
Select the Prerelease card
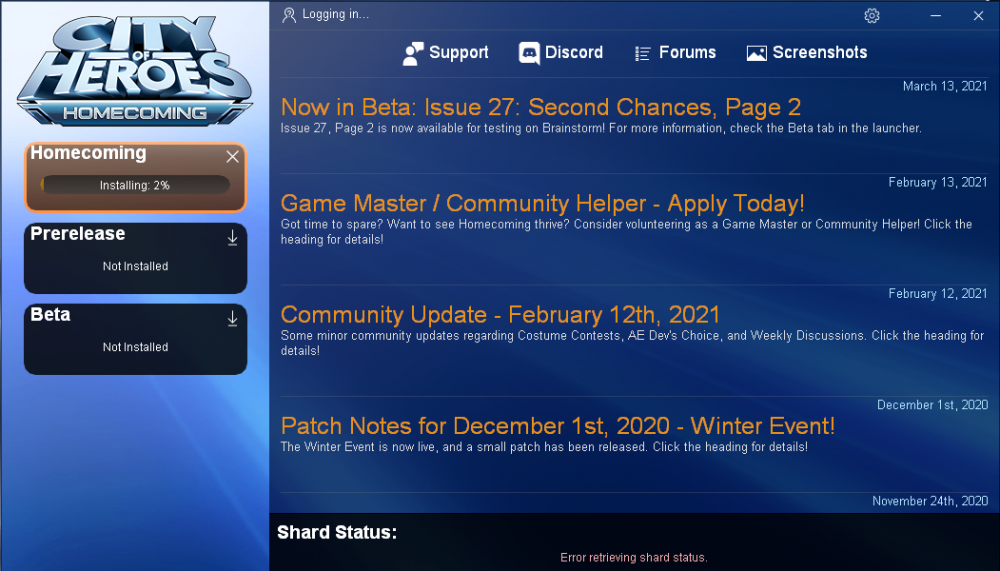pos(135,258)
